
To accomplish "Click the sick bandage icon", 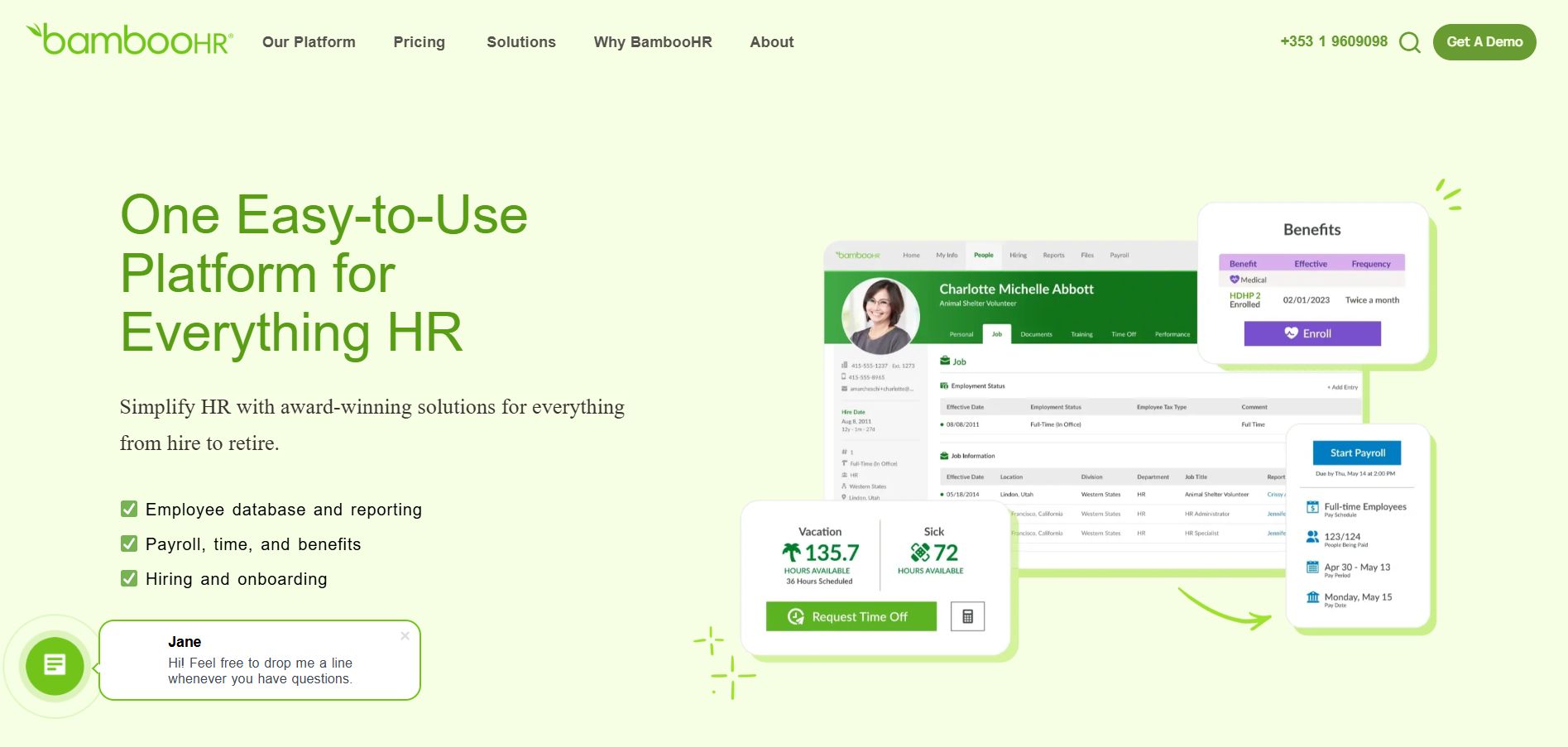I will (x=919, y=552).
